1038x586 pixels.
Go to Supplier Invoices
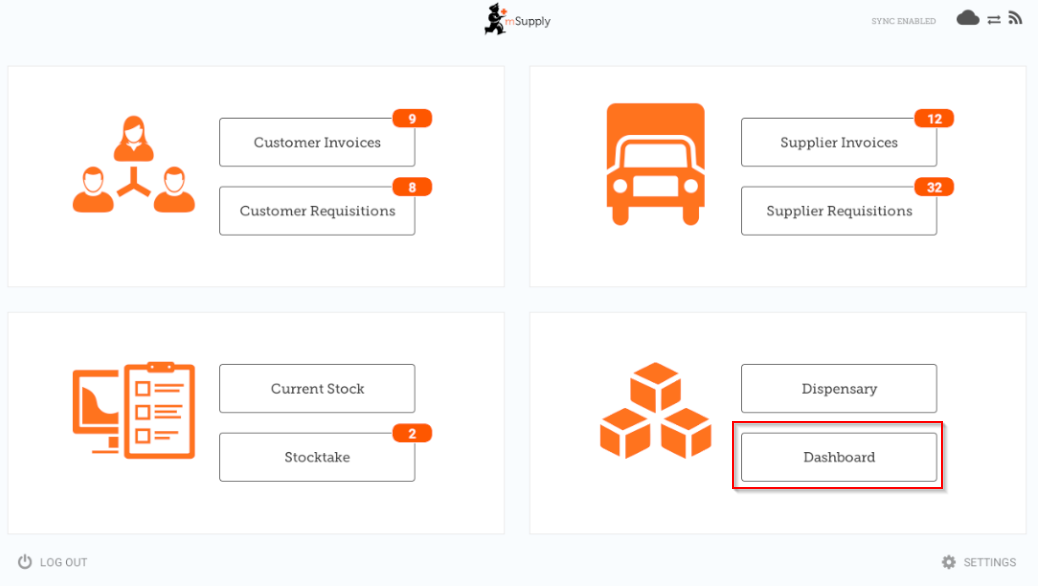(x=838, y=143)
